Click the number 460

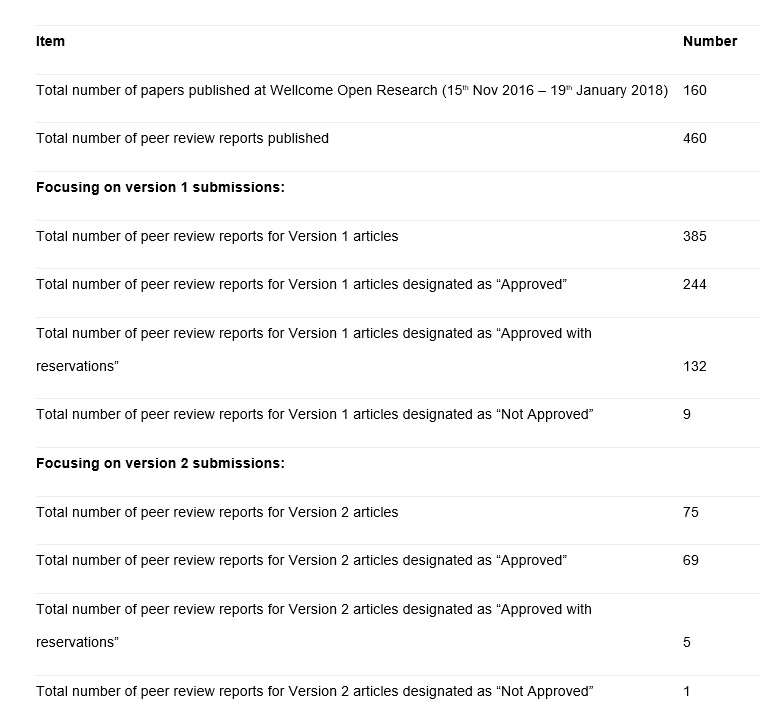pyautogui.click(x=694, y=138)
